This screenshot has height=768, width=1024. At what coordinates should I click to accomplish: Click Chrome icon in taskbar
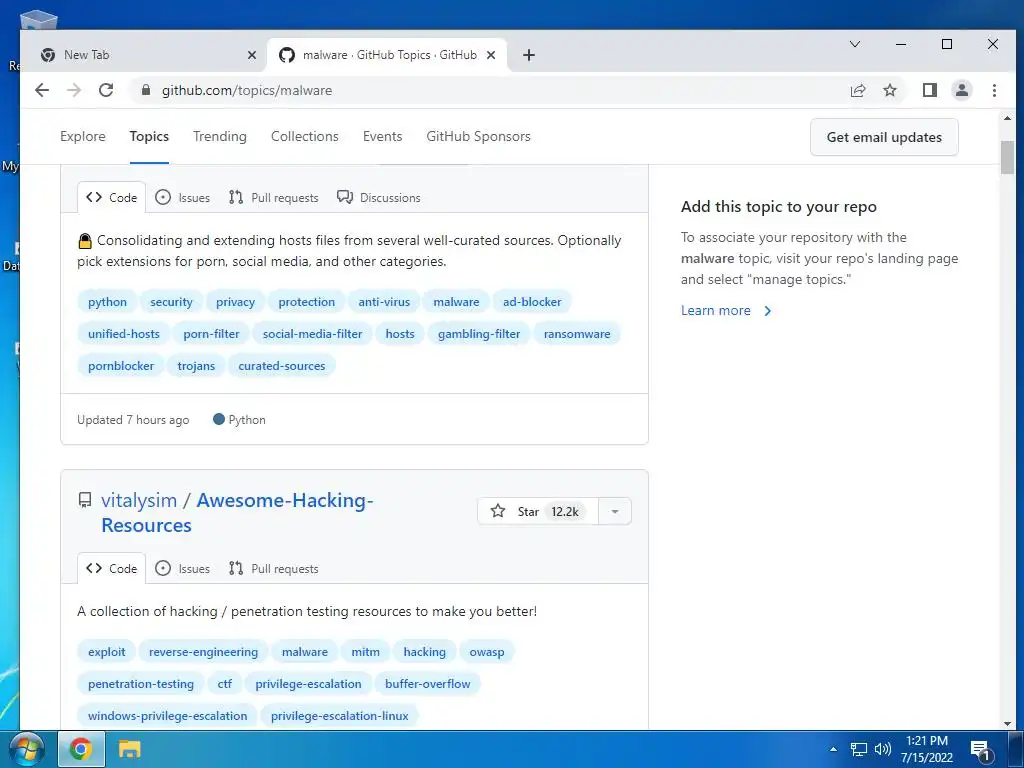click(80, 749)
